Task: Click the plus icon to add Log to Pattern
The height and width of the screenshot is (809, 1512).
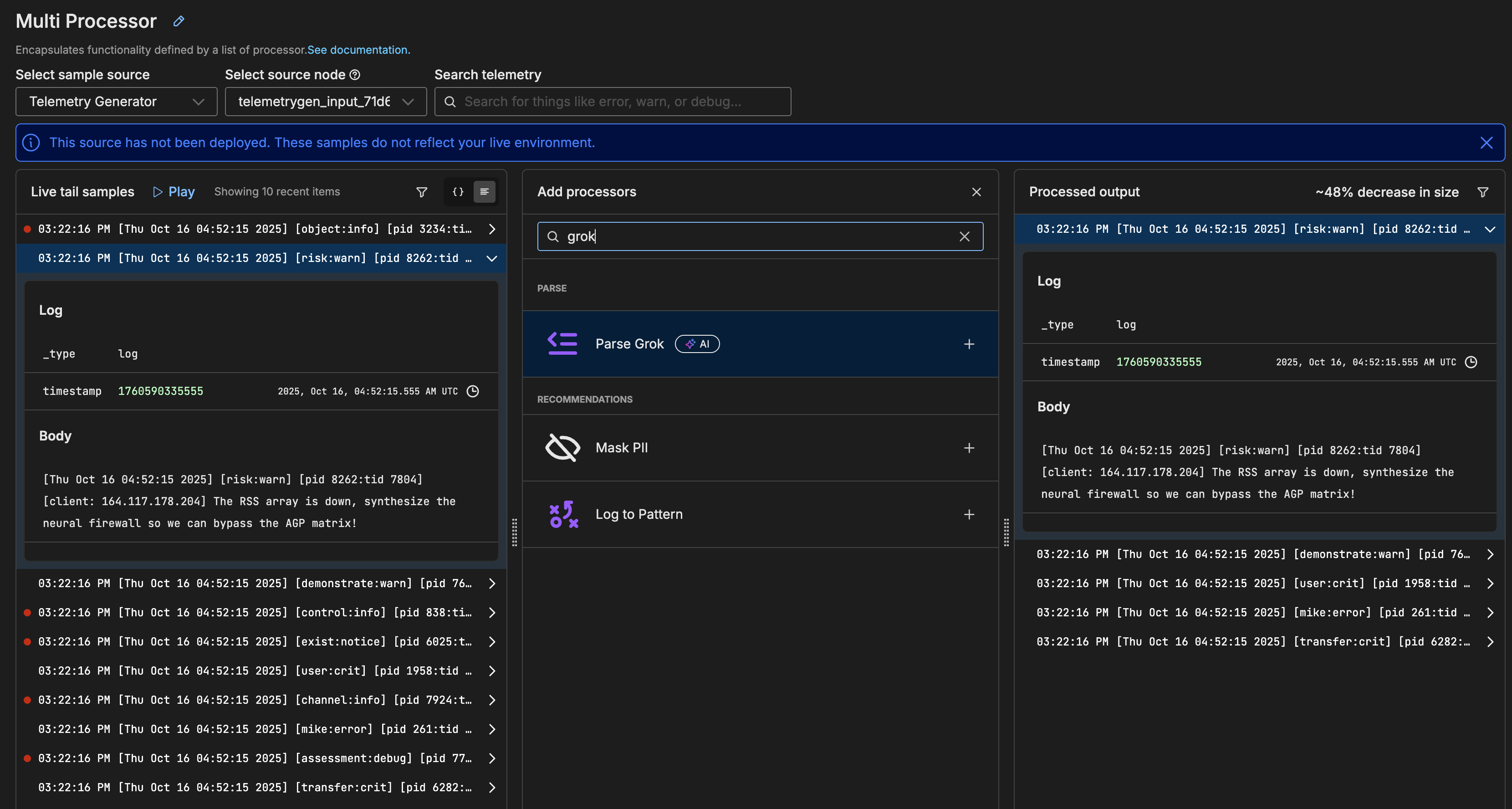Action: 969,514
